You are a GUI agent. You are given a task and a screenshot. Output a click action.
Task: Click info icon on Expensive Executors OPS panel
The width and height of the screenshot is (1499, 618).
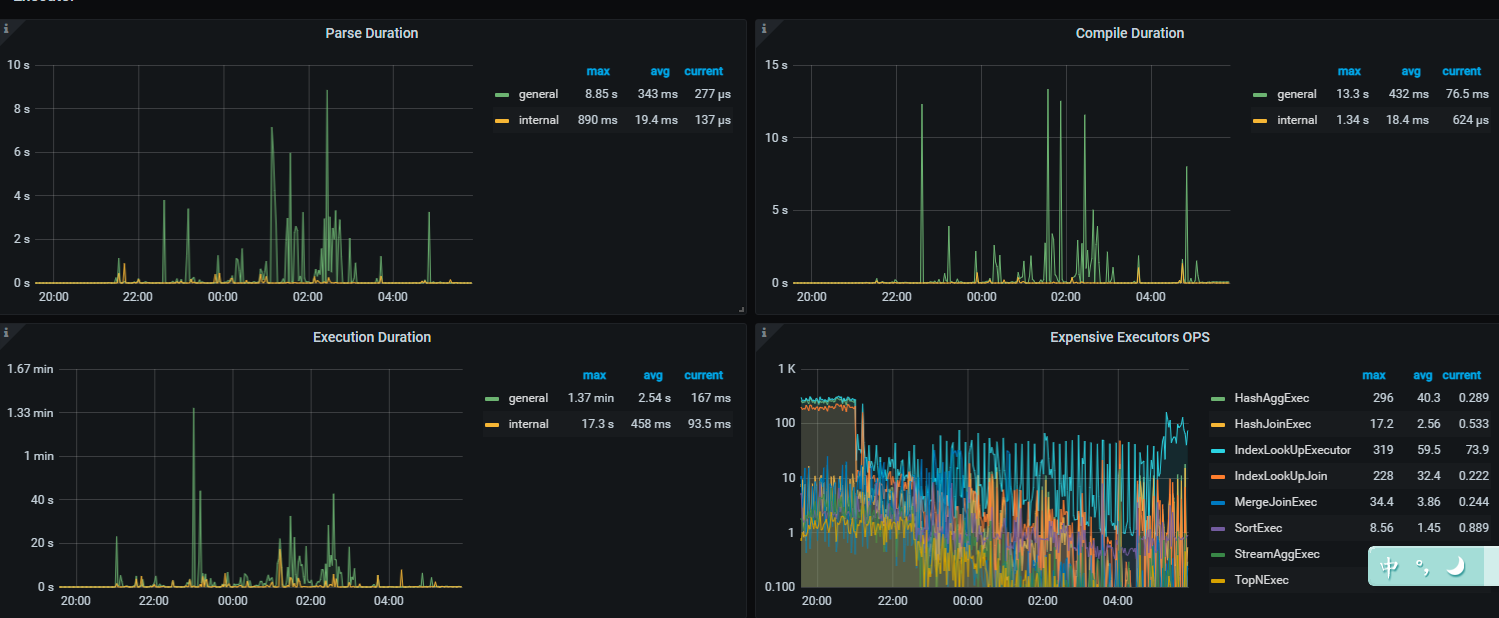coord(764,332)
